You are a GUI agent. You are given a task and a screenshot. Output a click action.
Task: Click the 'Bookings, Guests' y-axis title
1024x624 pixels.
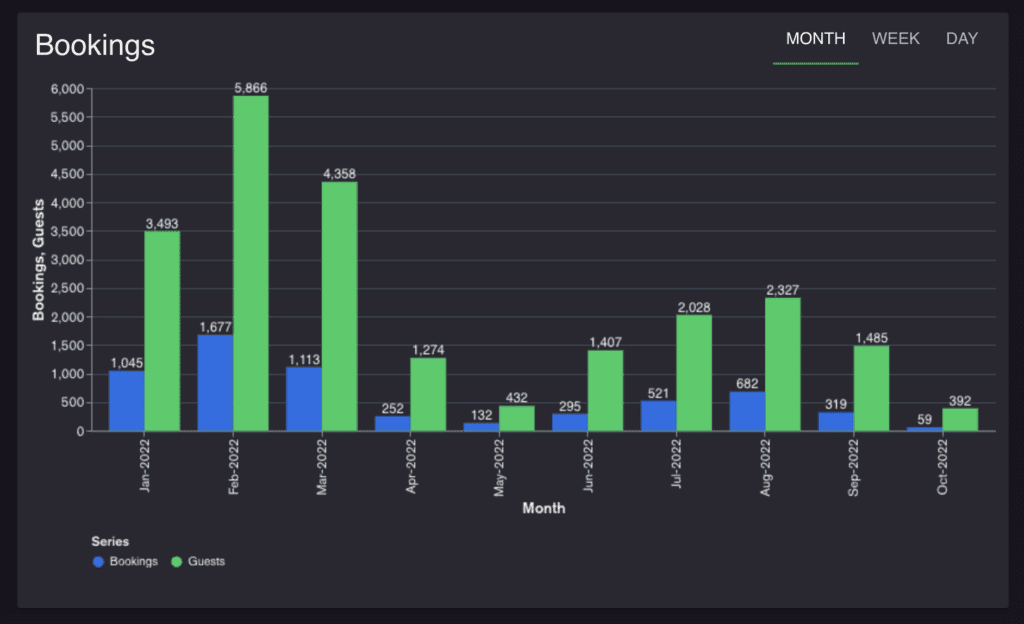coord(39,260)
